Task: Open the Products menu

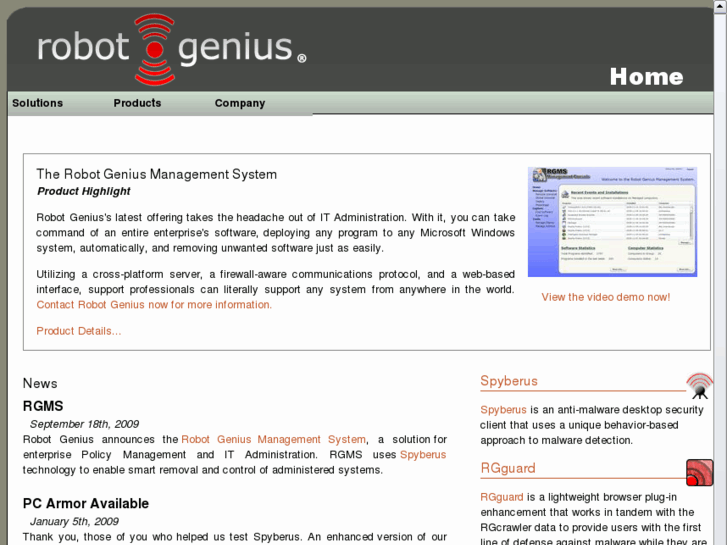Action: click(x=137, y=103)
